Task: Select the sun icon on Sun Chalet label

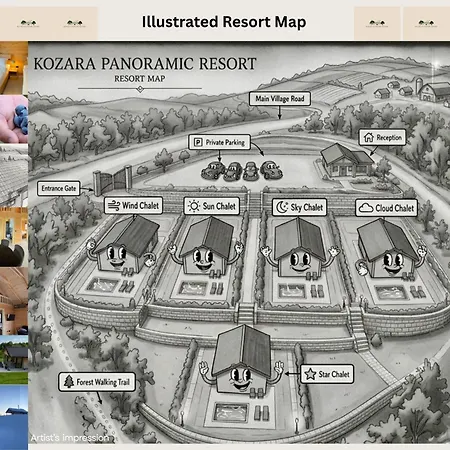Action: [x=194, y=206]
